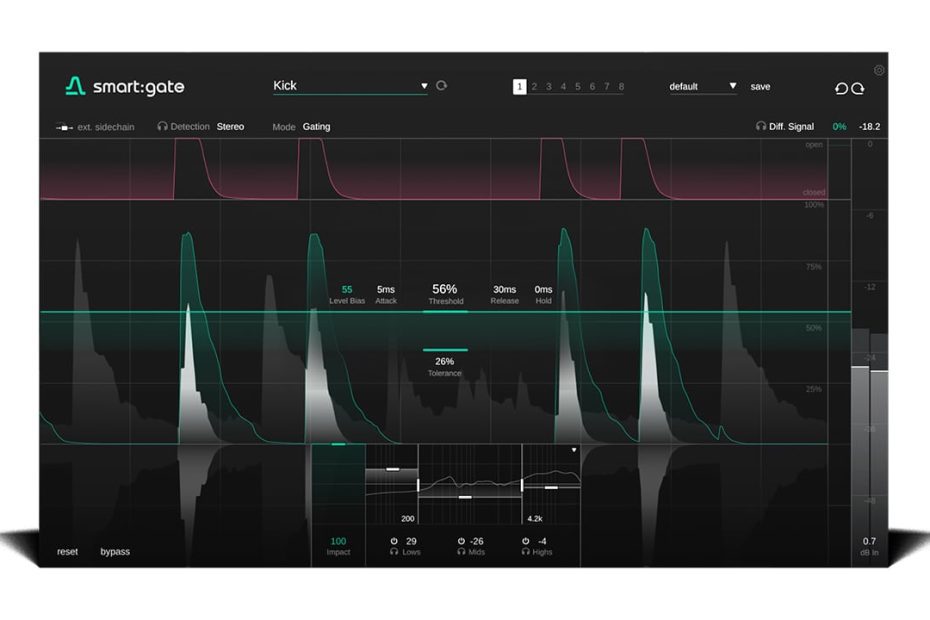
Task: Listen to Diff. Signal via headphone icon
Action: pos(761,127)
